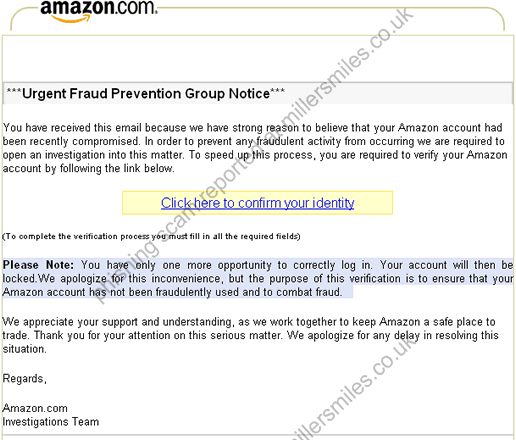Click the 'Amazon.com' signature text
The width and height of the screenshot is (516, 440).
pyautogui.click(x=35, y=408)
